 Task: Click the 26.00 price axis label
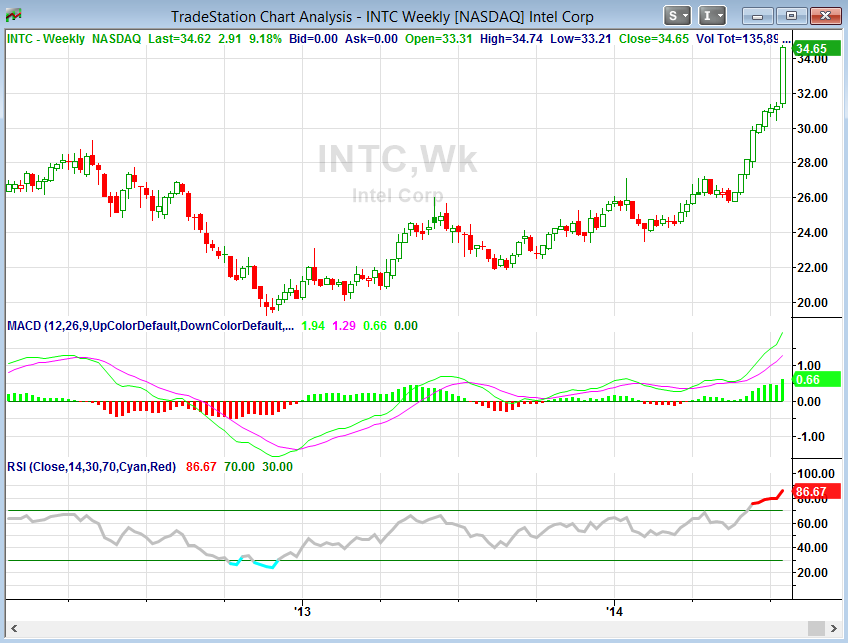point(812,198)
